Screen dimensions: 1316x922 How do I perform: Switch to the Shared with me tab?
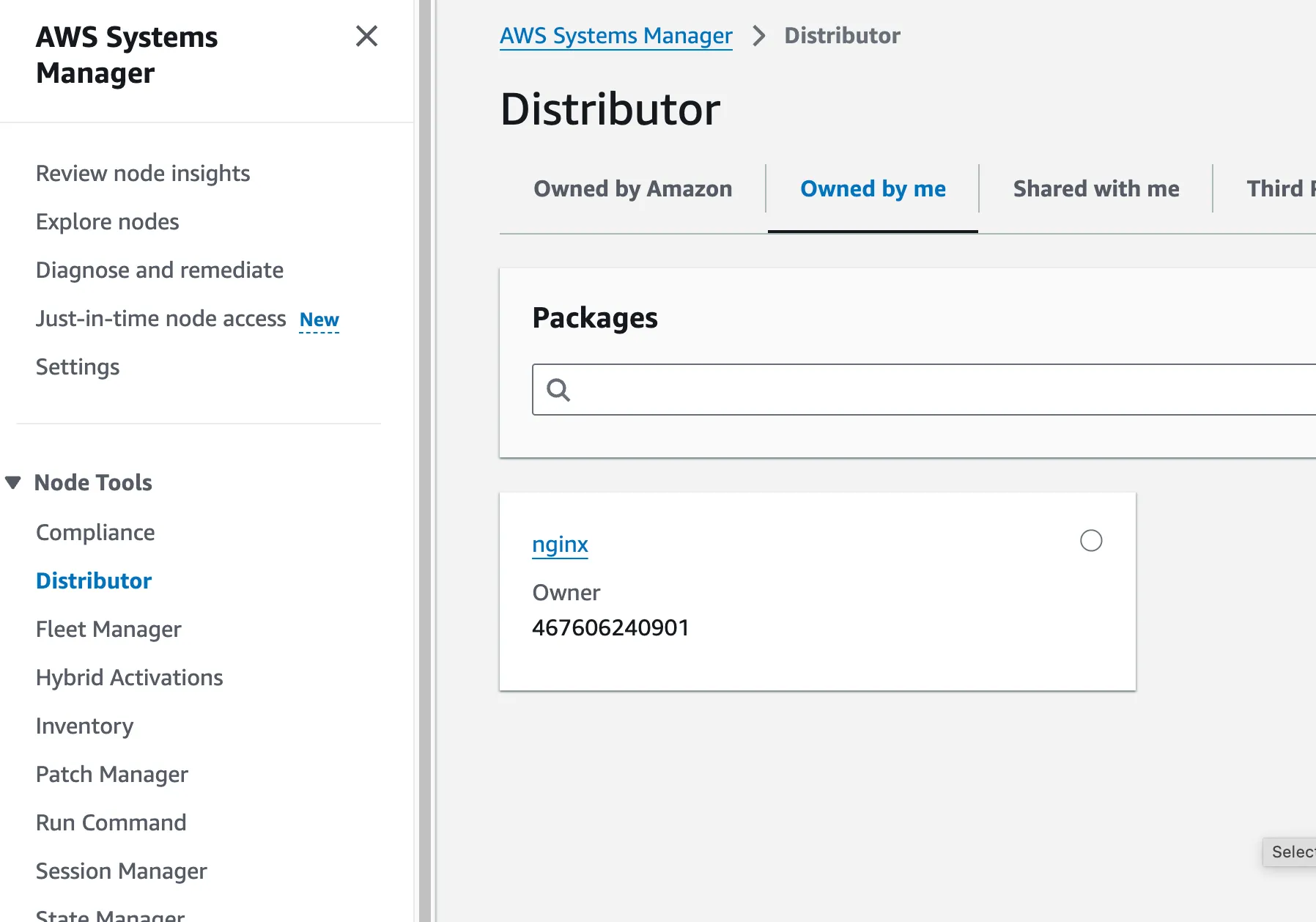click(x=1096, y=189)
